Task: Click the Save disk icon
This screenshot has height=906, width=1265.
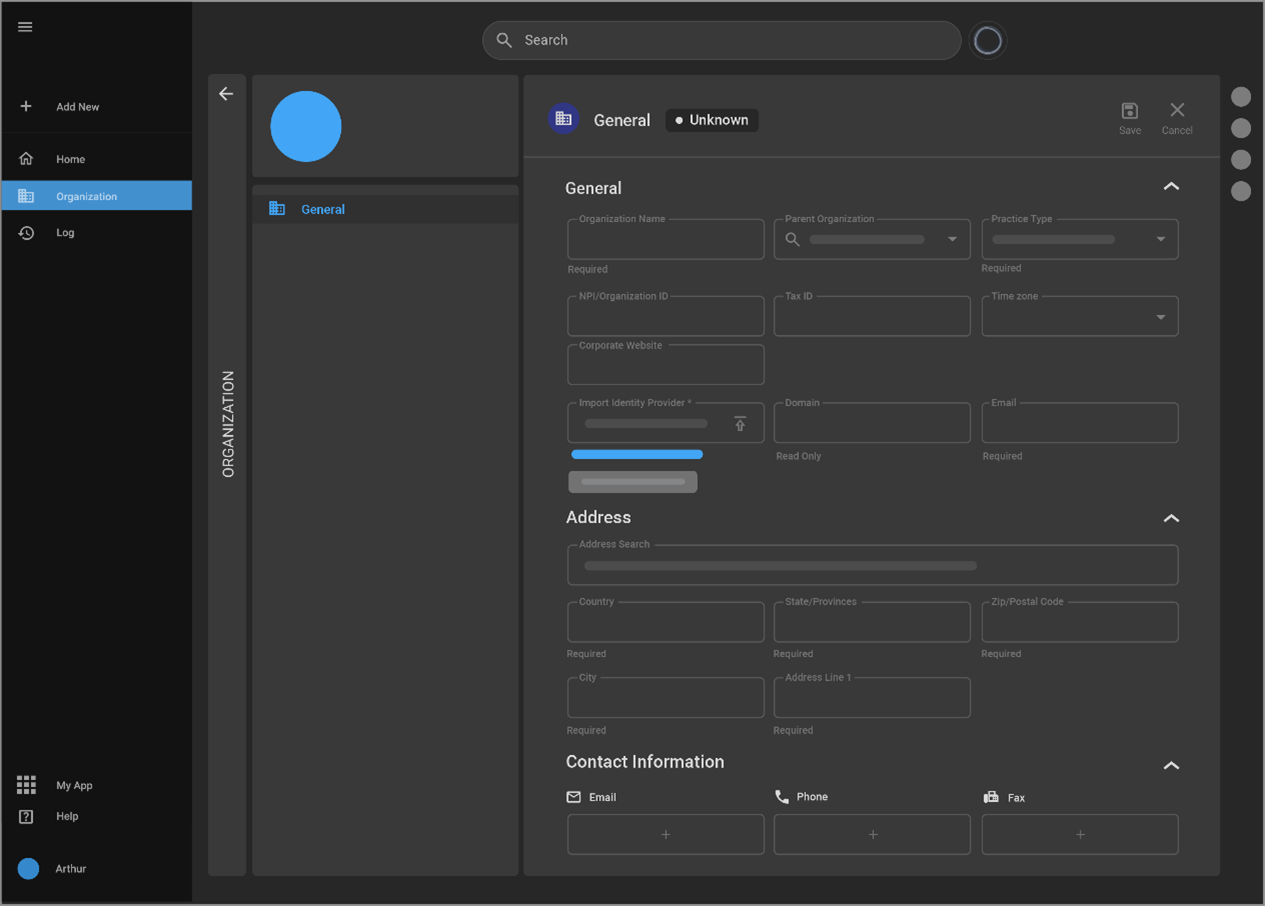Action: click(1129, 111)
